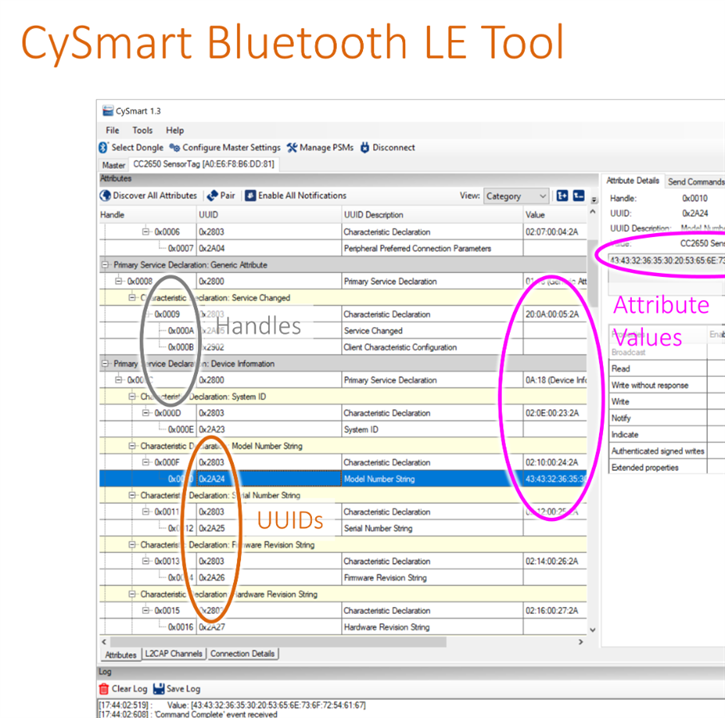Select the highlighted Model Number String row
725x718 pixels.
click(343, 479)
